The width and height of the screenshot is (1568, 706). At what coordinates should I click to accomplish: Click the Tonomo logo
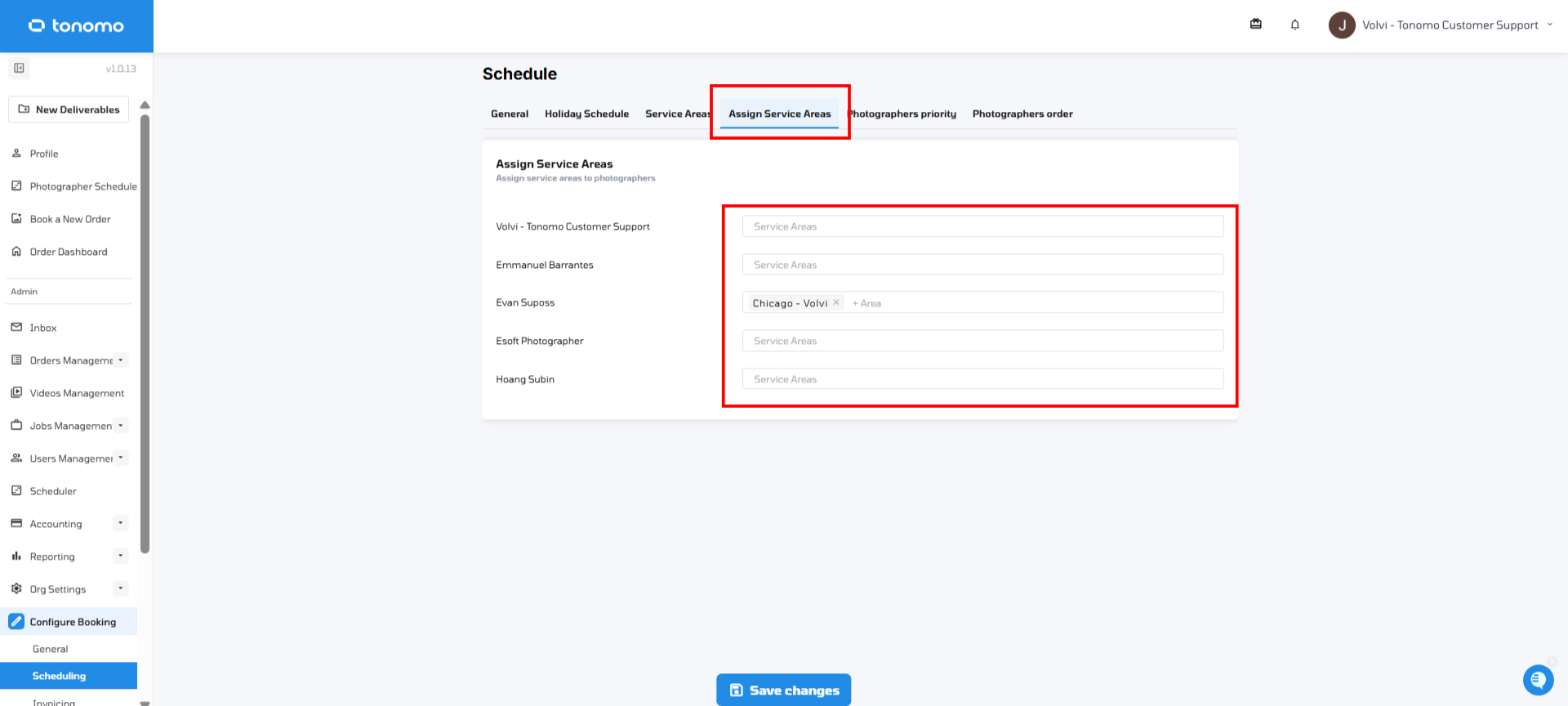76,26
